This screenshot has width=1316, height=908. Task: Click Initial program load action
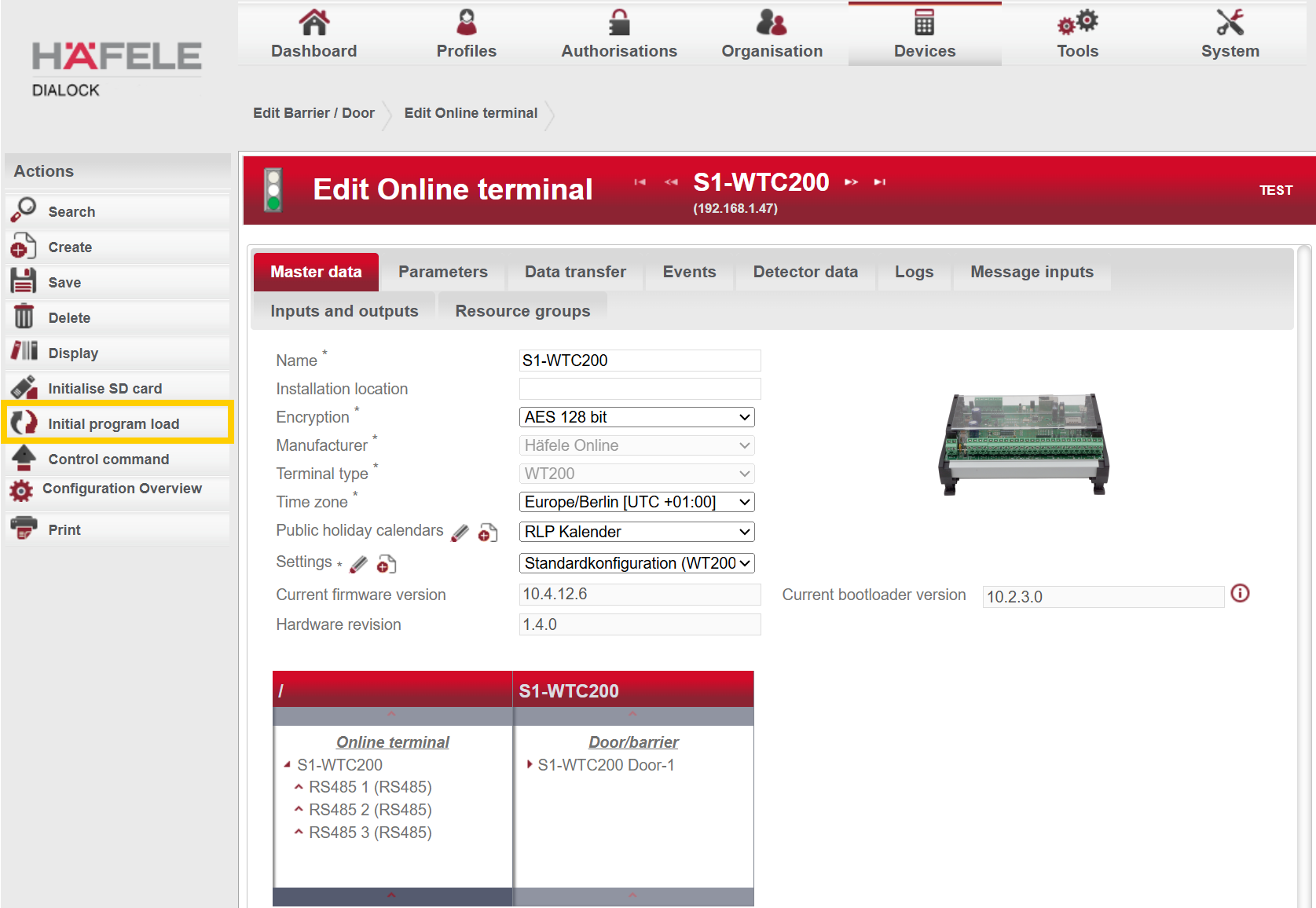pyautogui.click(x=114, y=424)
